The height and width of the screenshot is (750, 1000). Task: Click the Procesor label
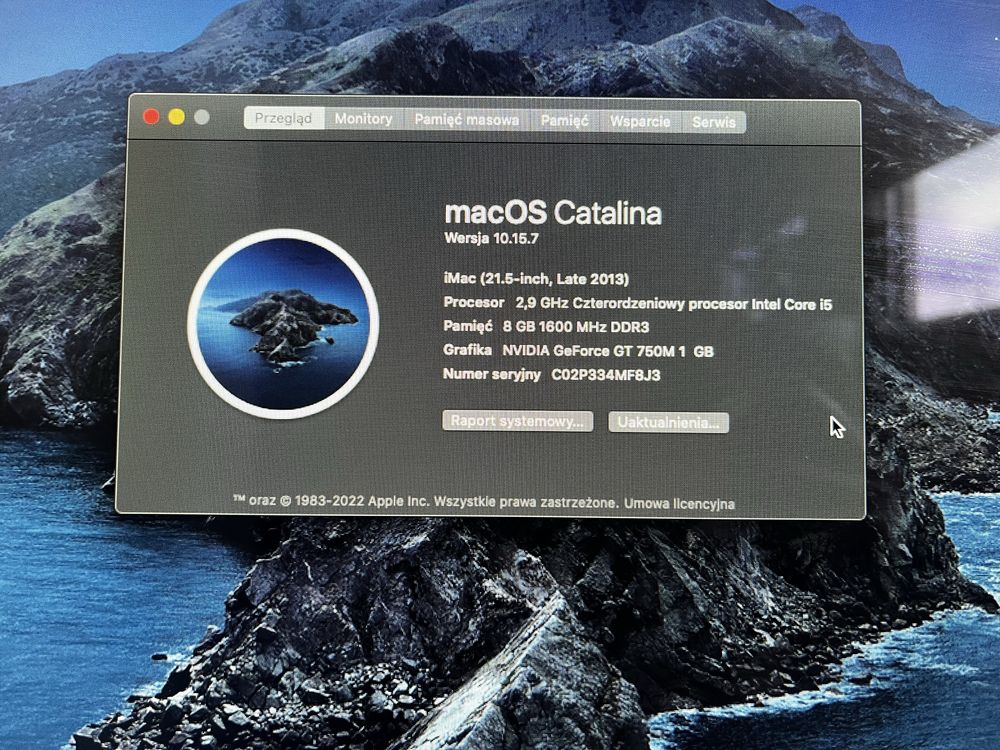[x=474, y=302]
